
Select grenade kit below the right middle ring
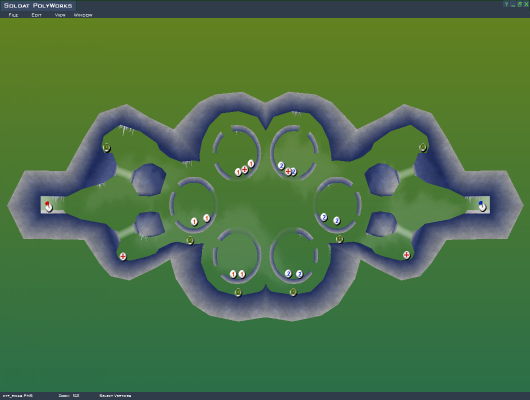tap(339, 239)
